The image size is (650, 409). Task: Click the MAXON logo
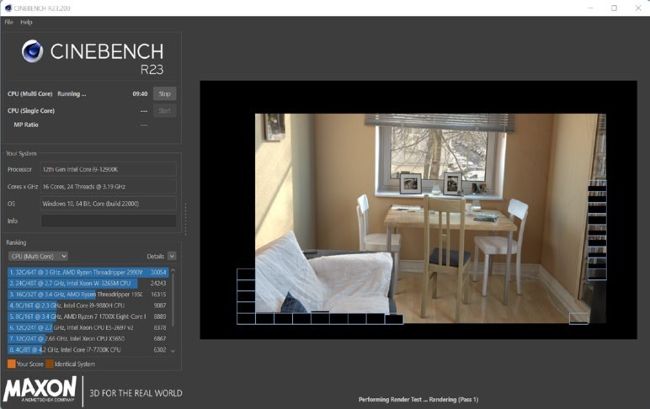click(40, 389)
